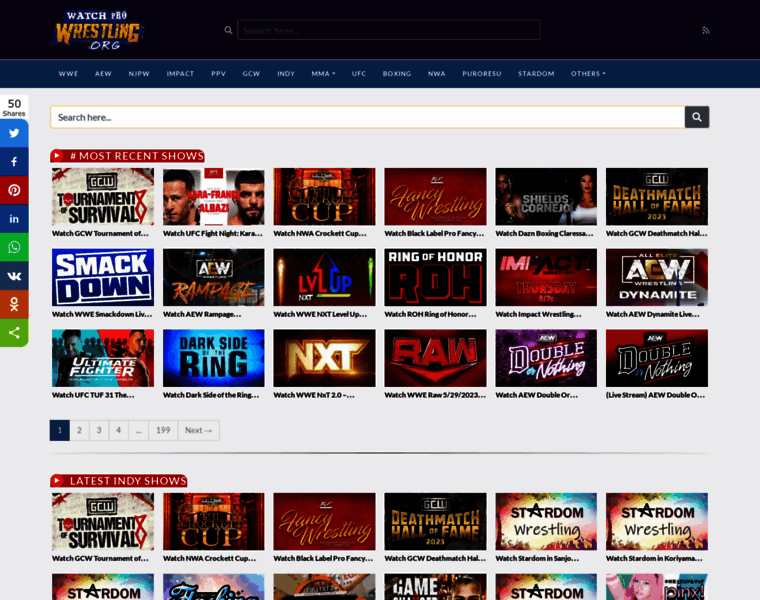Open the Impact Thursday thumbnail

[546, 277]
